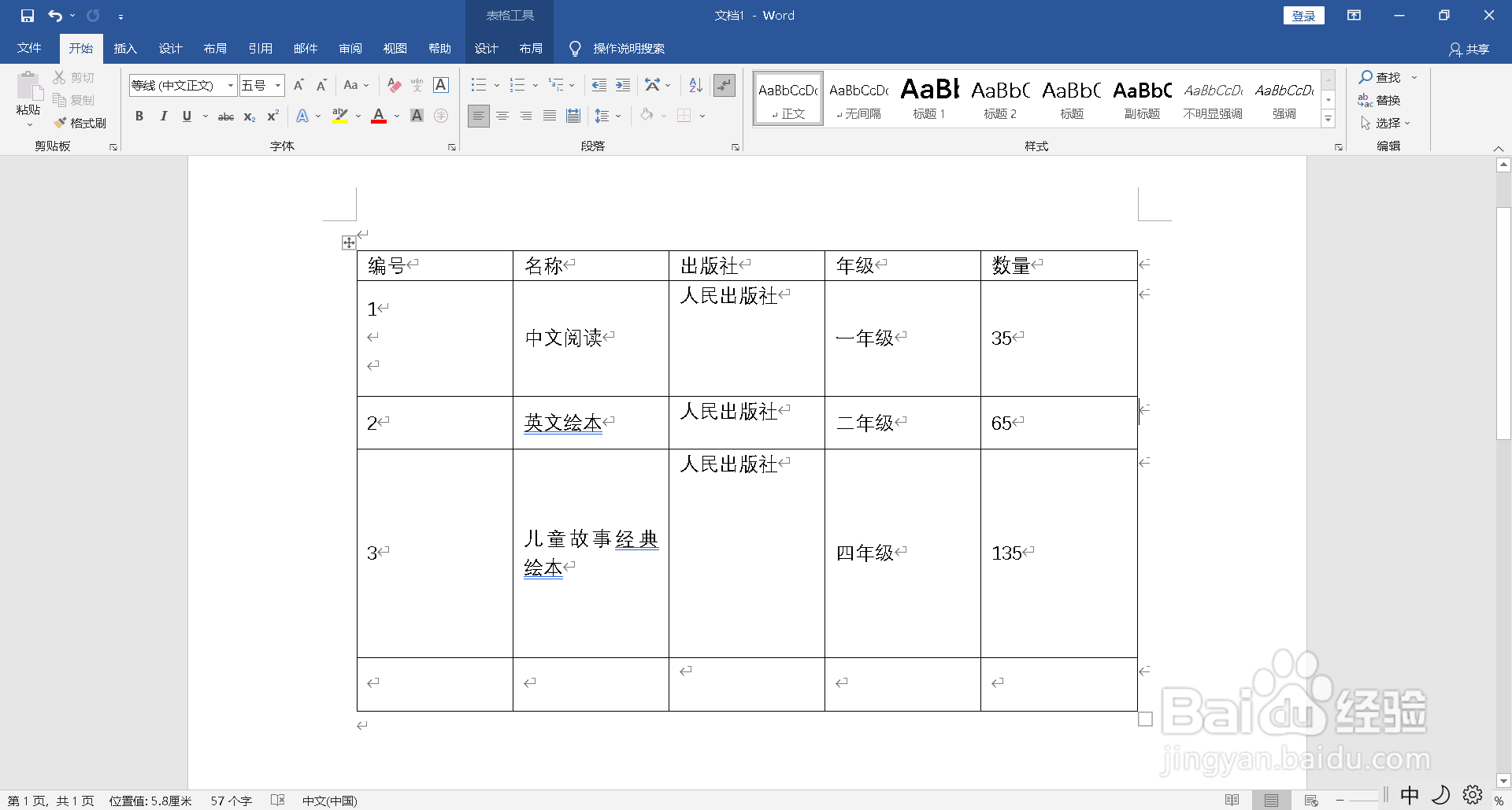Open the font color dropdown arrow
Image resolution: width=1512 pixels, height=810 pixels.
[x=396, y=116]
